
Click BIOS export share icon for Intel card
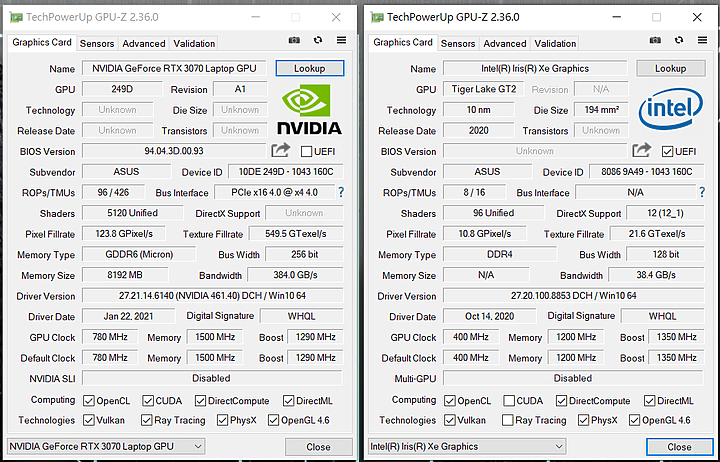coord(641,150)
